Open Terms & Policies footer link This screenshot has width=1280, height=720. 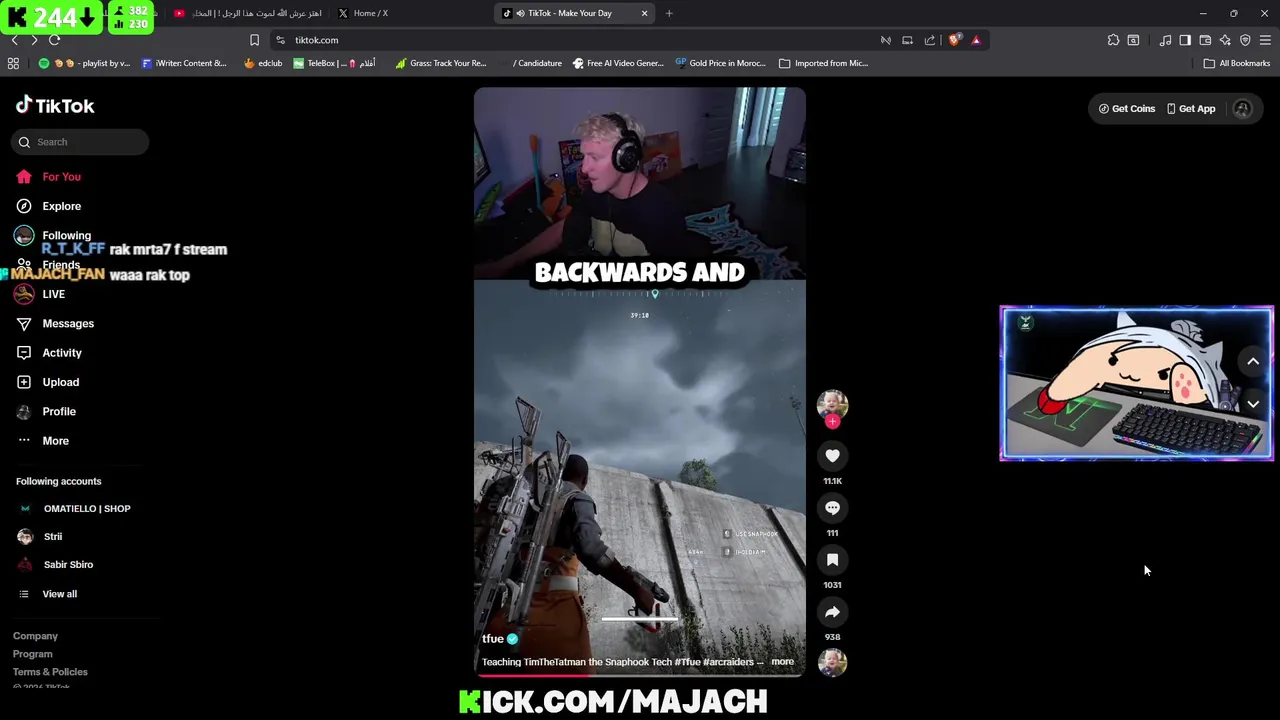pos(50,672)
